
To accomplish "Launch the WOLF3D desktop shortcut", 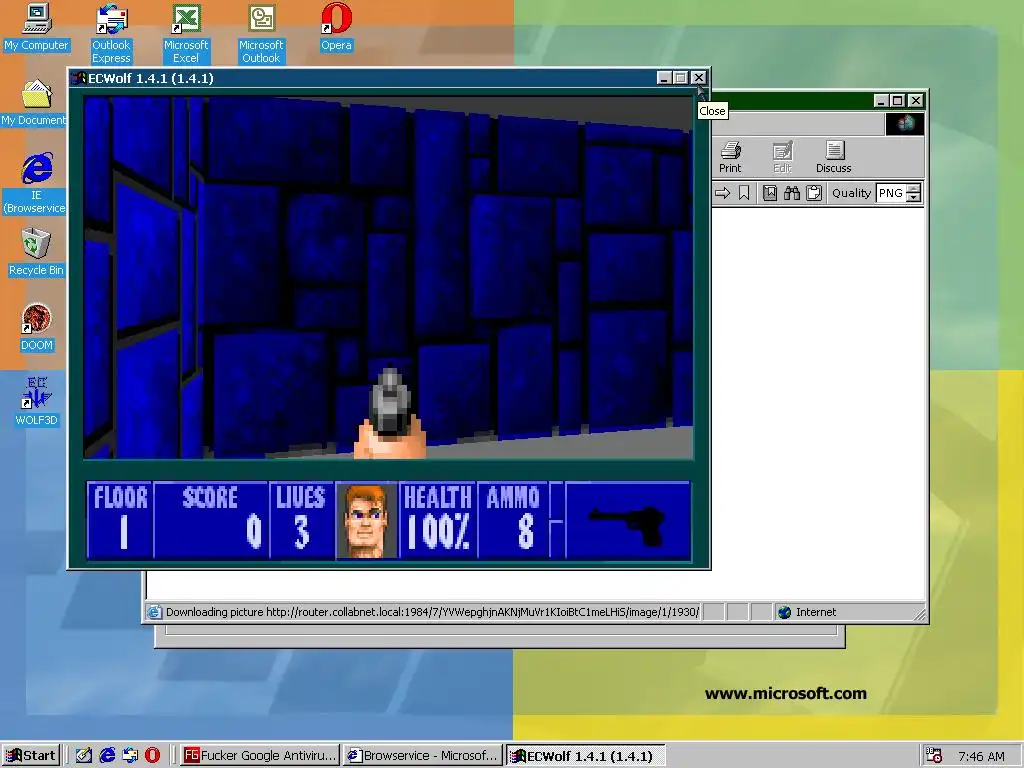I will click(37, 402).
